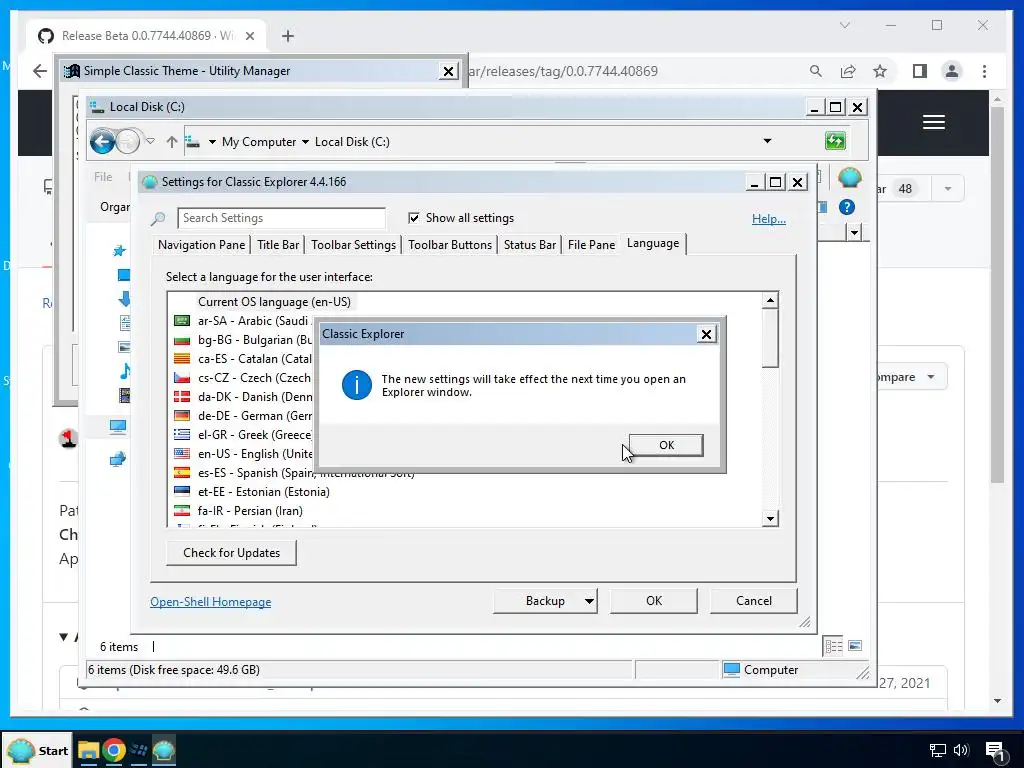Click Check for Updates button
The height and width of the screenshot is (768, 1024).
pos(231,552)
